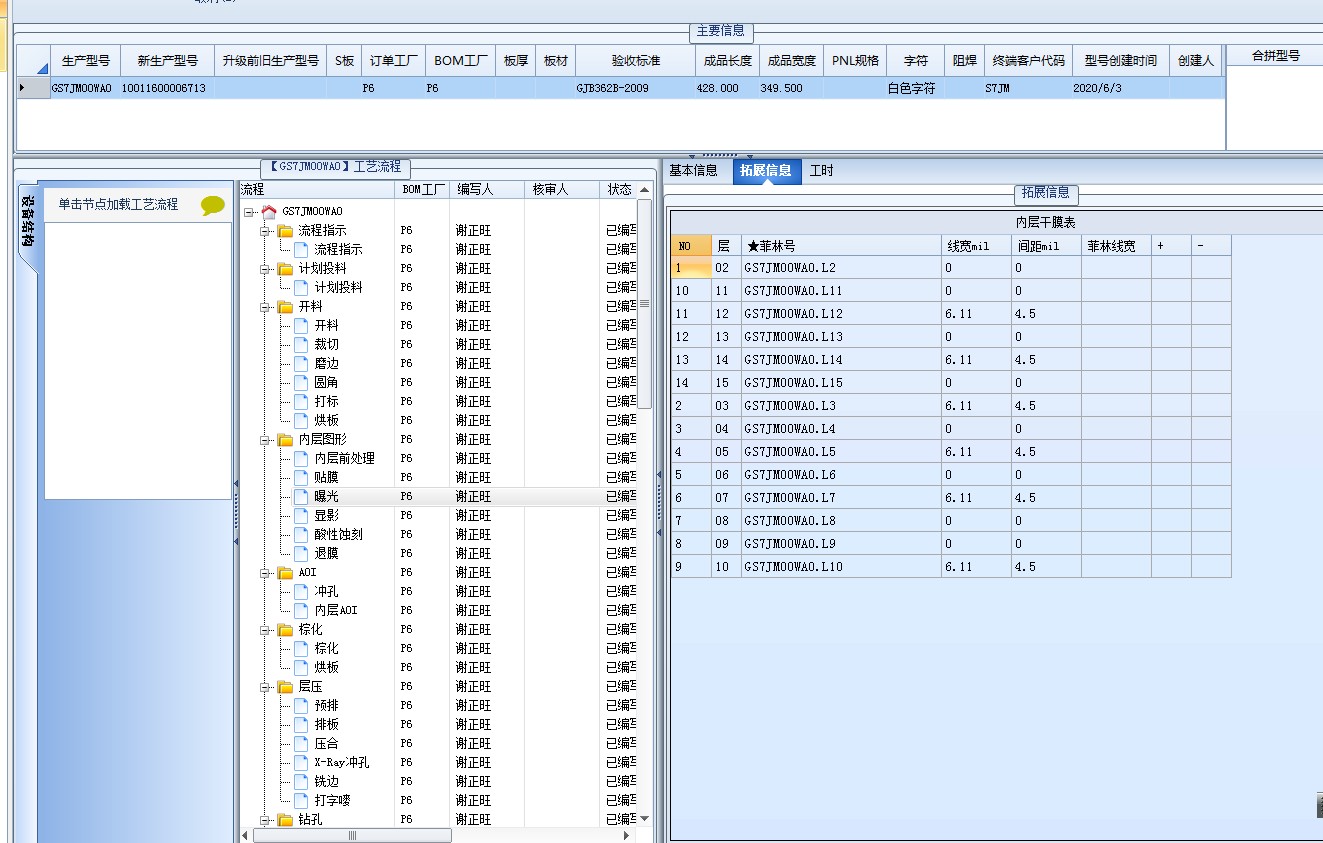Switch to the 基本信息 tab
Image resolution: width=1323 pixels, height=843 pixels.
[693, 171]
